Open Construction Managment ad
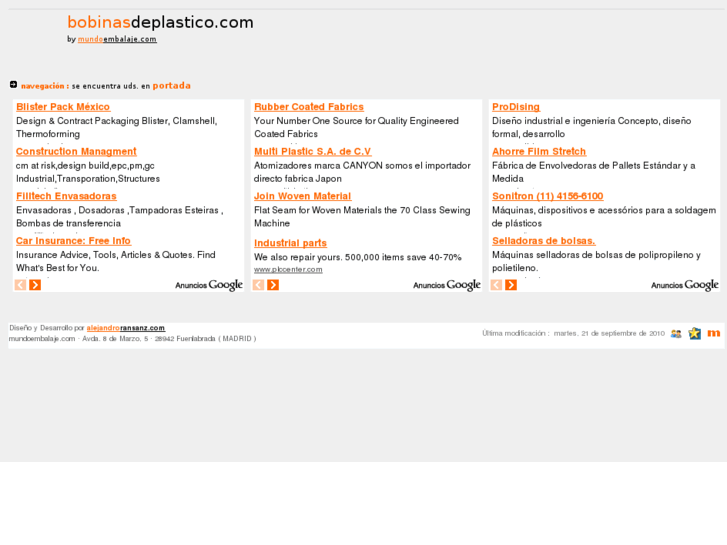 coord(76,152)
